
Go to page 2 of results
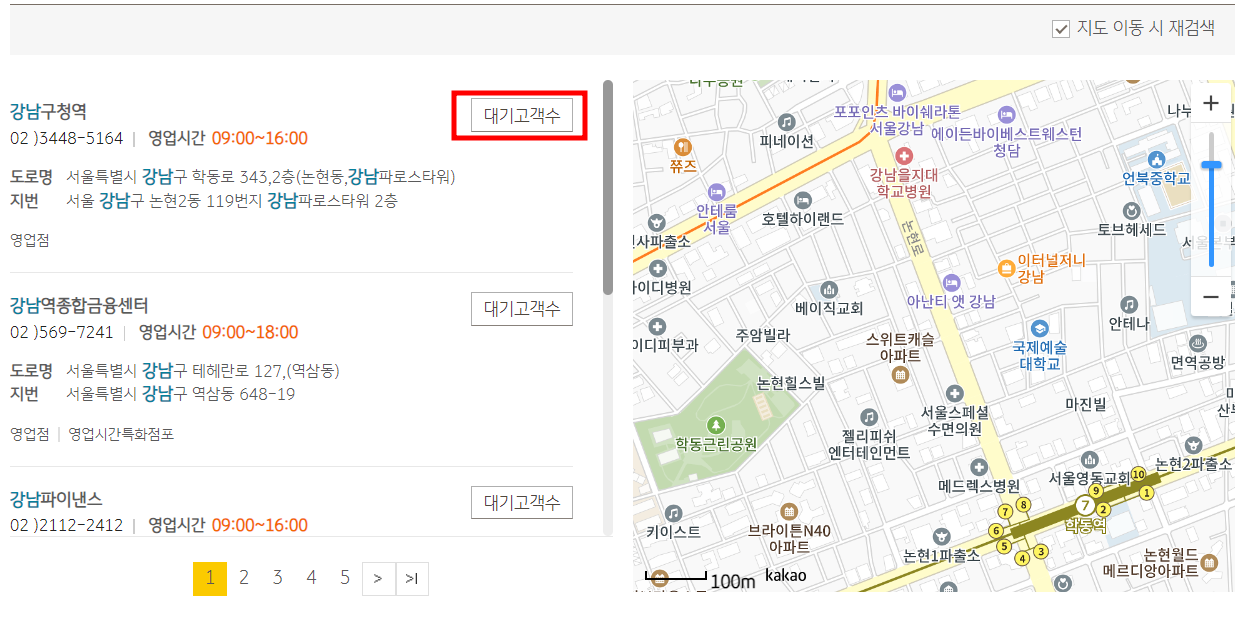(244, 578)
